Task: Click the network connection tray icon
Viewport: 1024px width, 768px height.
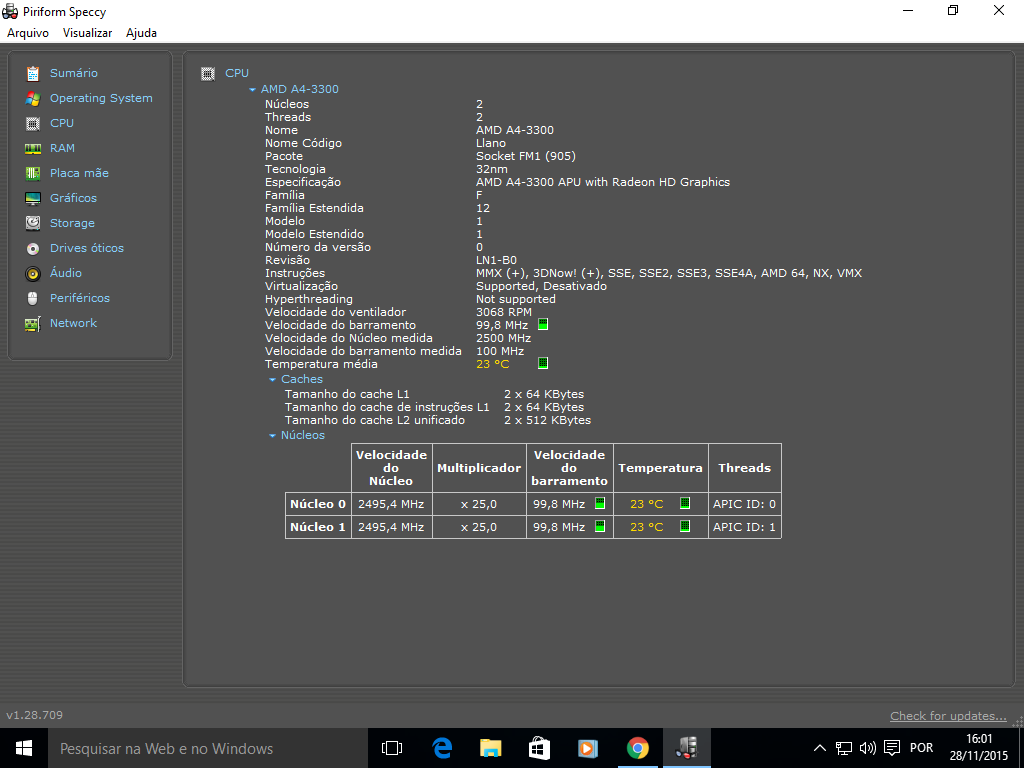Action: click(844, 748)
